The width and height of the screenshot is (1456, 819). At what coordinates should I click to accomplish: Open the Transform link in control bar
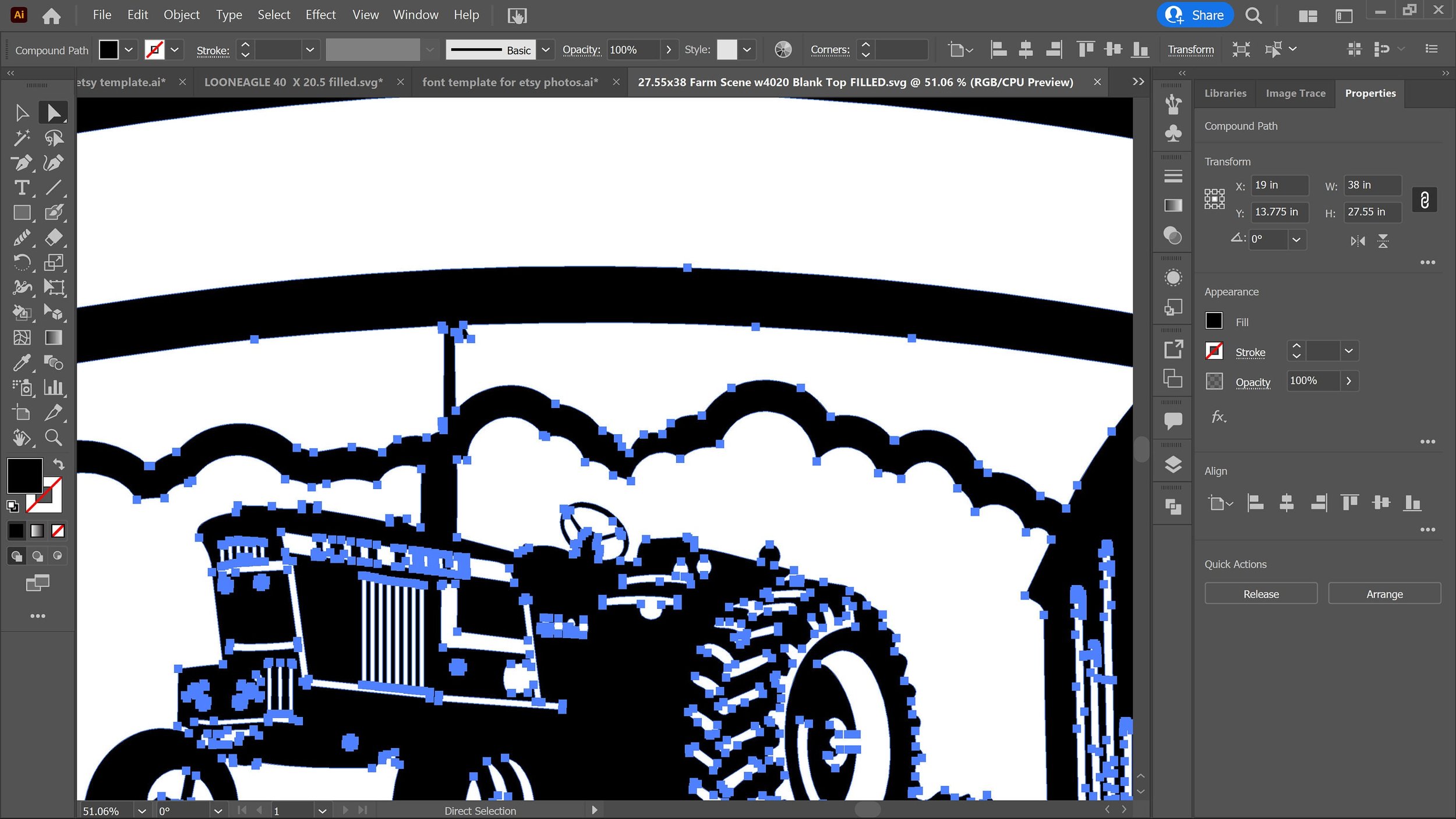(x=1190, y=49)
